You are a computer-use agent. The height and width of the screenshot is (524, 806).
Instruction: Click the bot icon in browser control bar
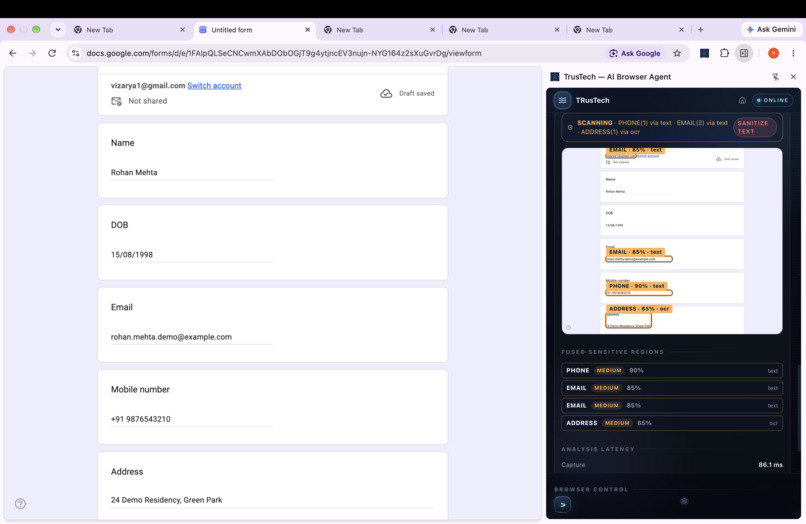[684, 501]
